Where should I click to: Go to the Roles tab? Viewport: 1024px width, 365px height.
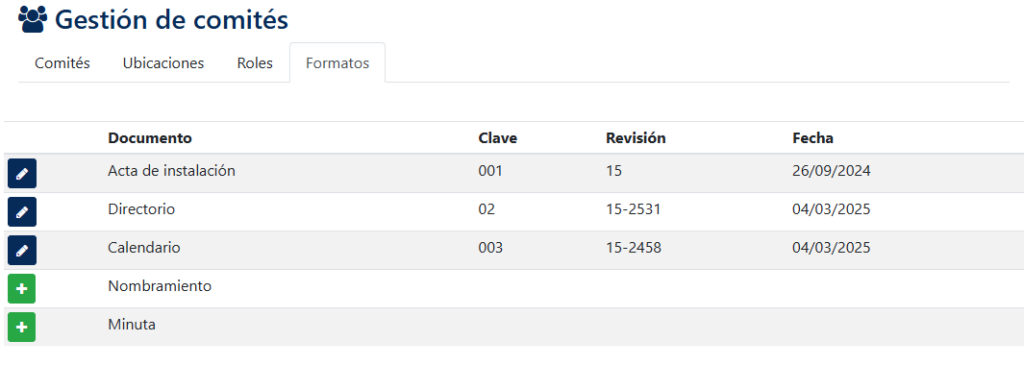(255, 63)
